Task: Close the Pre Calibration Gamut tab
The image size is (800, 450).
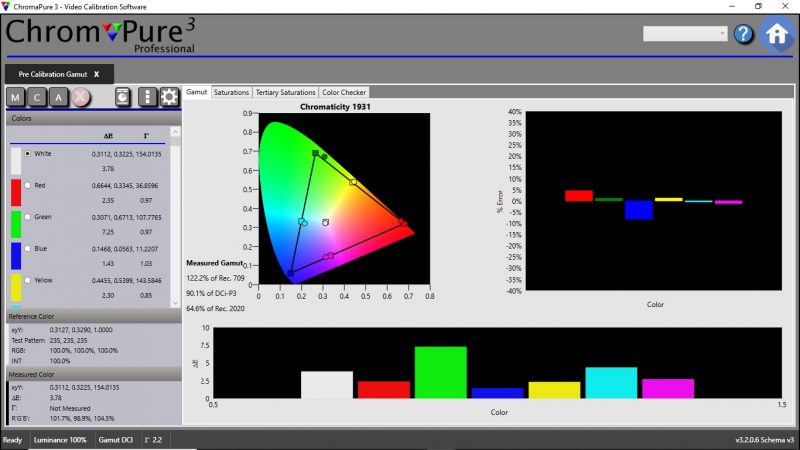Action: 96,74
